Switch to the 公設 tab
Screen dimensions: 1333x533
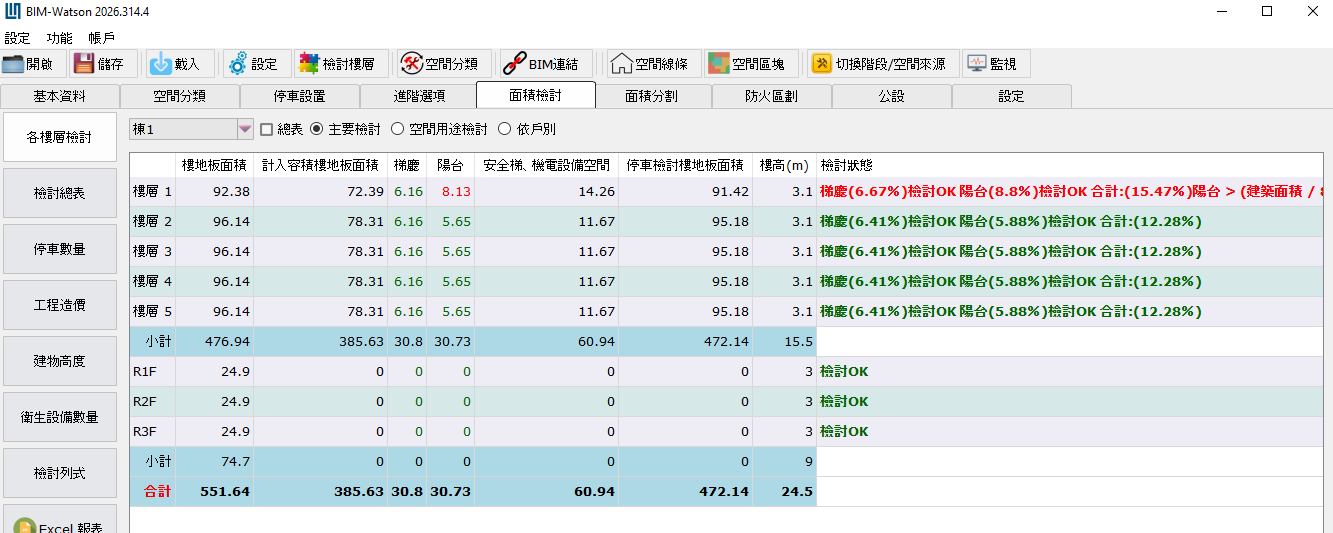[892, 96]
